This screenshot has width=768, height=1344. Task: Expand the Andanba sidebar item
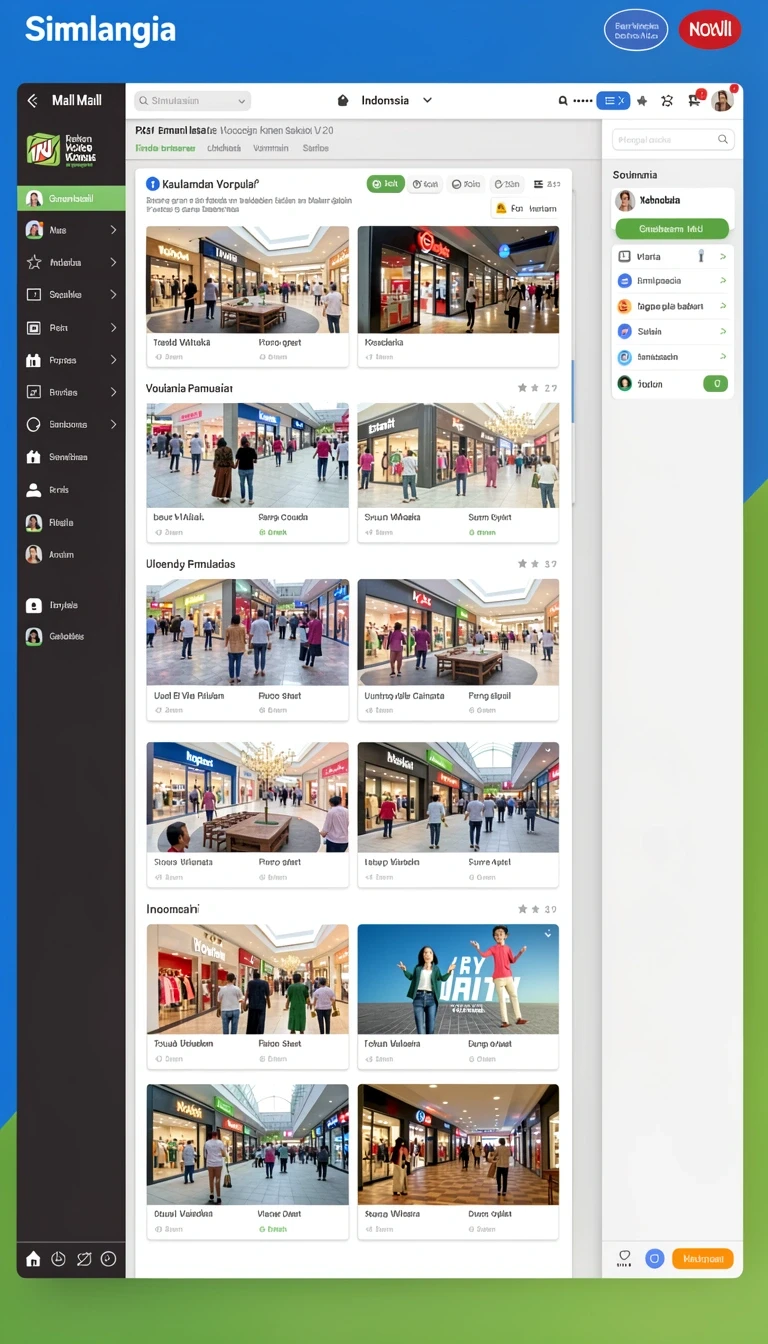pyautogui.click(x=71, y=262)
